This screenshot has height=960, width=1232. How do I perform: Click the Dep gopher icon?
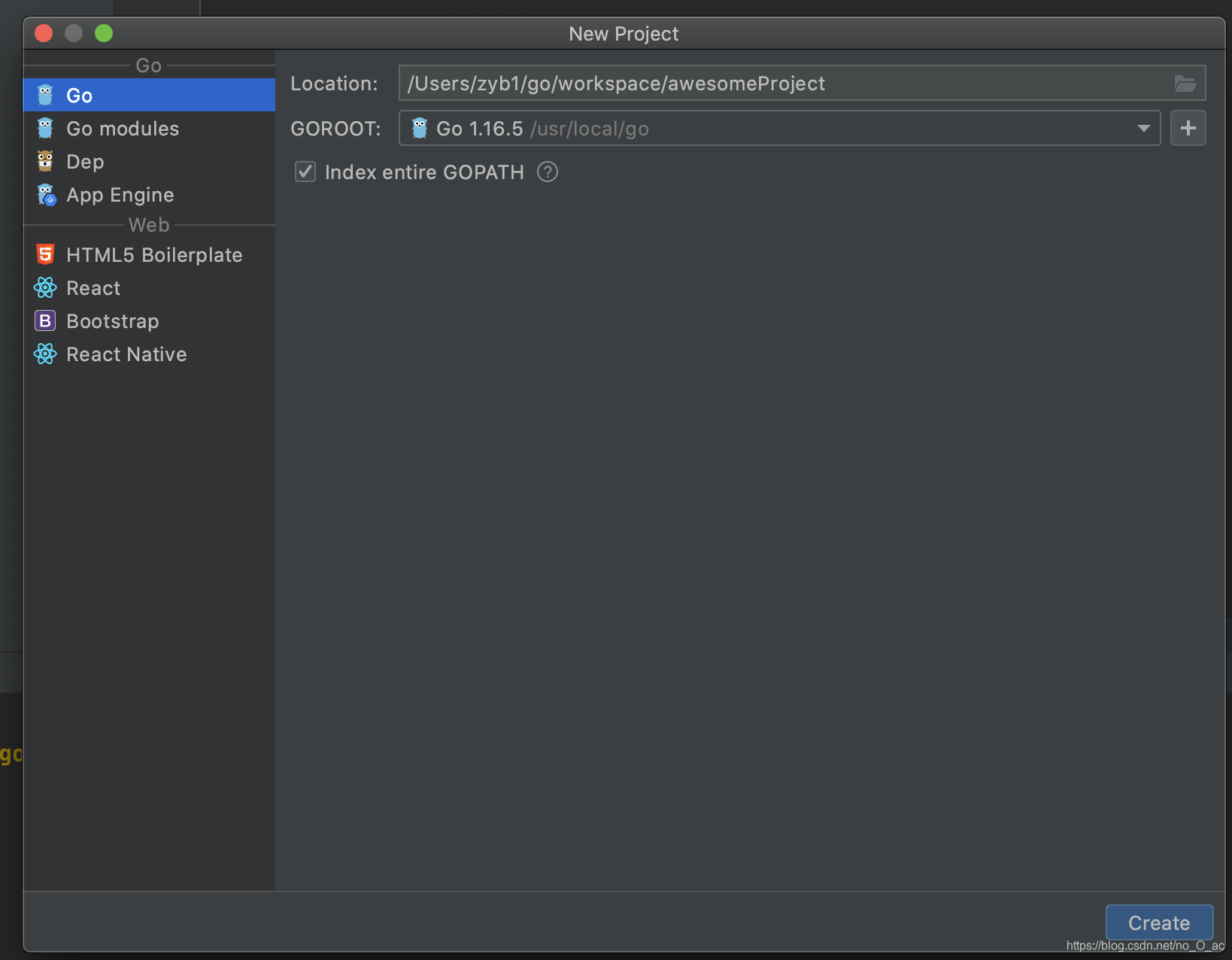coord(45,162)
